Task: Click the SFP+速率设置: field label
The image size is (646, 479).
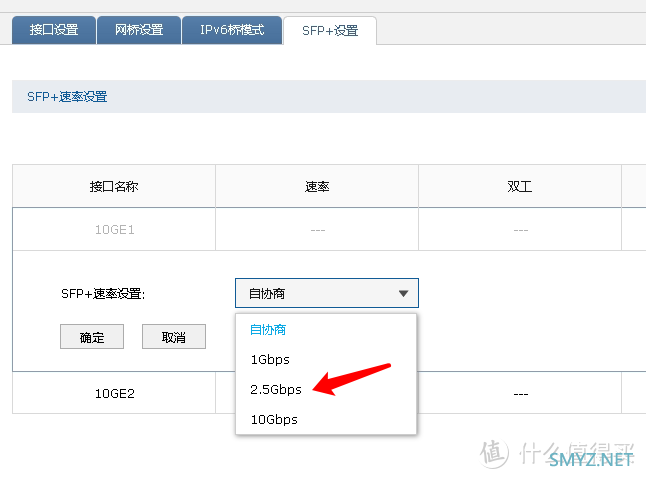Action: [103, 294]
